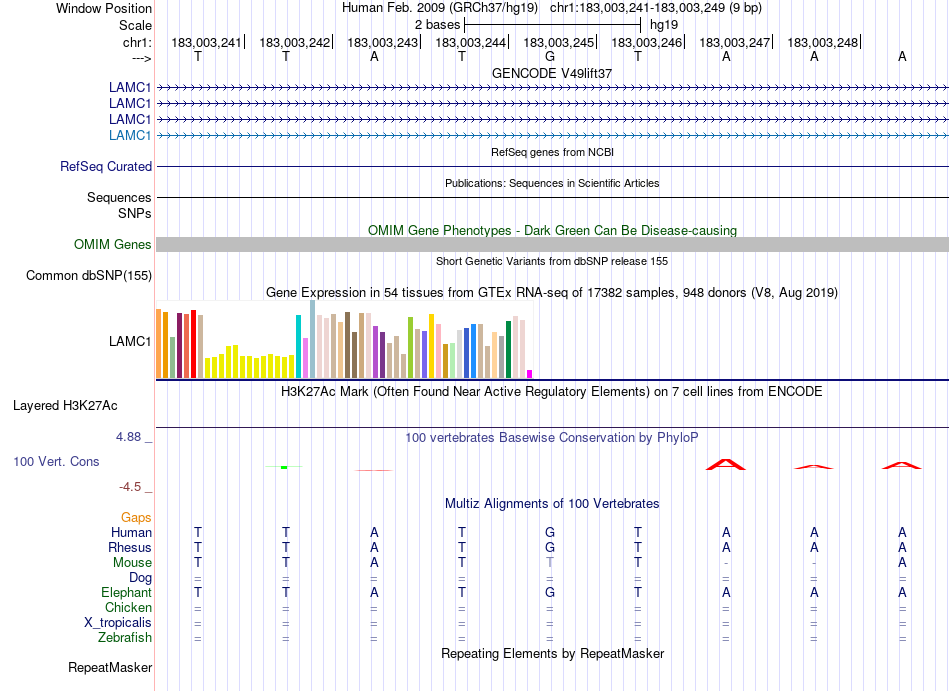Click the Window Position track label
This screenshot has width=950, height=691.
pyautogui.click(x=104, y=8)
